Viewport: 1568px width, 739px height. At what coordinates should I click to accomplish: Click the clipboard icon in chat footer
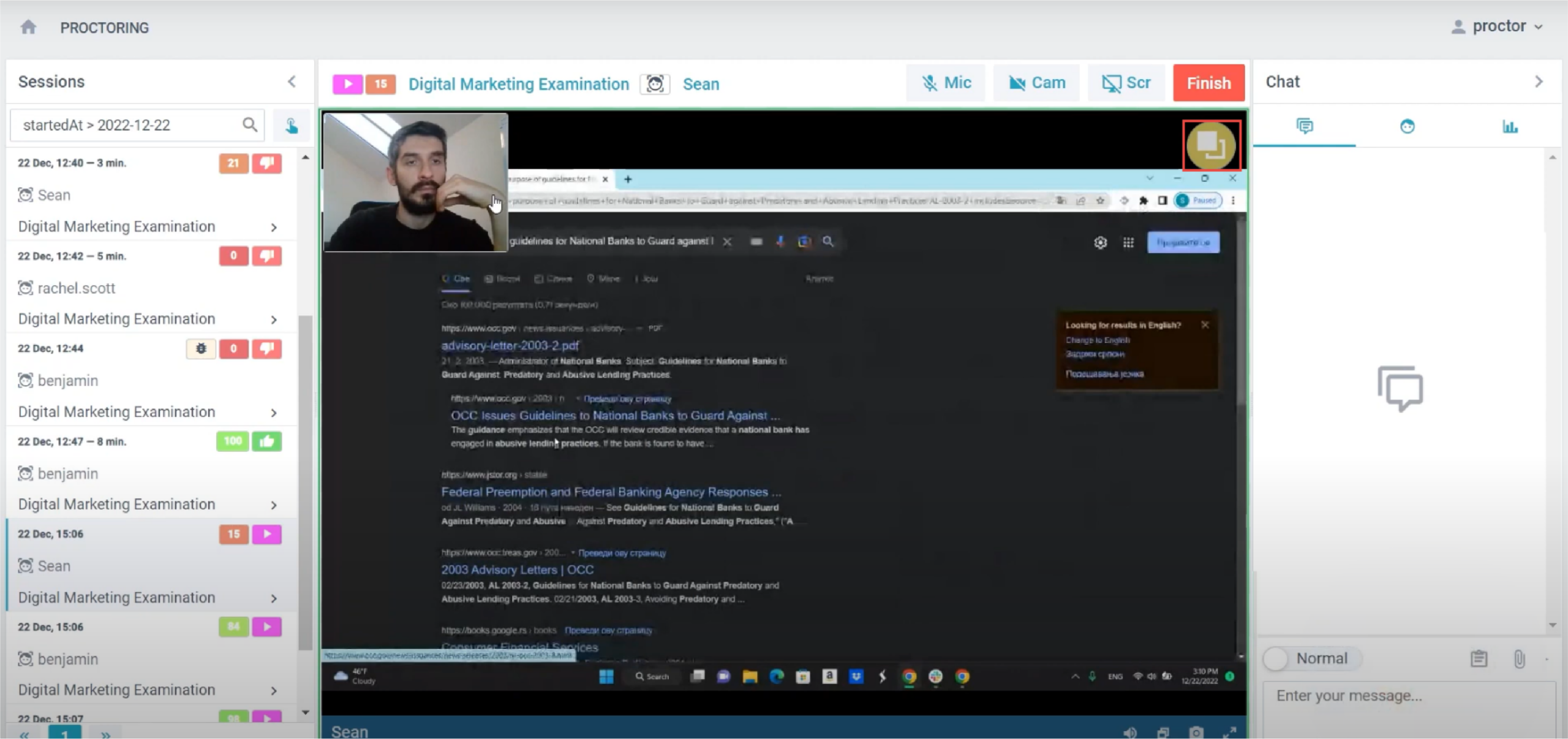1479,659
